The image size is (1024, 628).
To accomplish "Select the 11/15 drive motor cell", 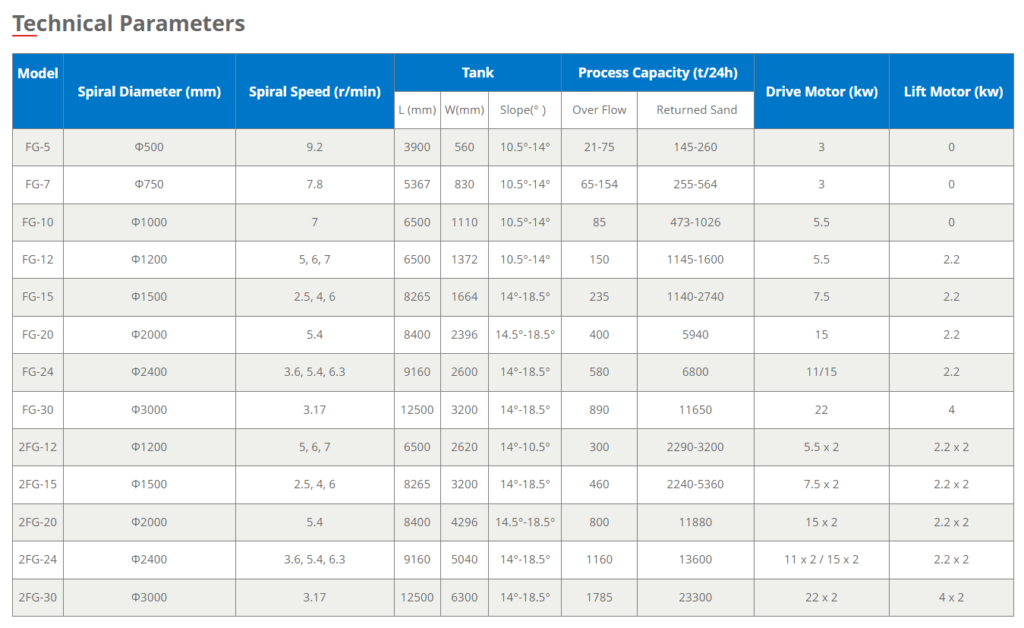I will (822, 371).
